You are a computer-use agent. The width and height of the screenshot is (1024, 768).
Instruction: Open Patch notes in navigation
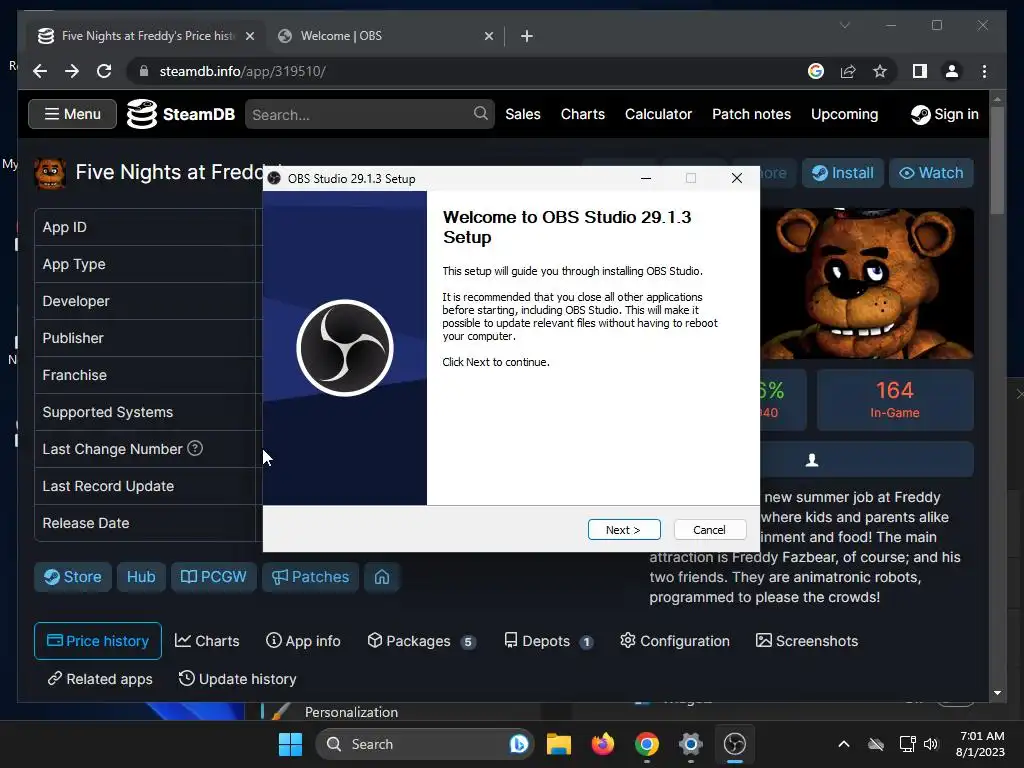tap(751, 114)
